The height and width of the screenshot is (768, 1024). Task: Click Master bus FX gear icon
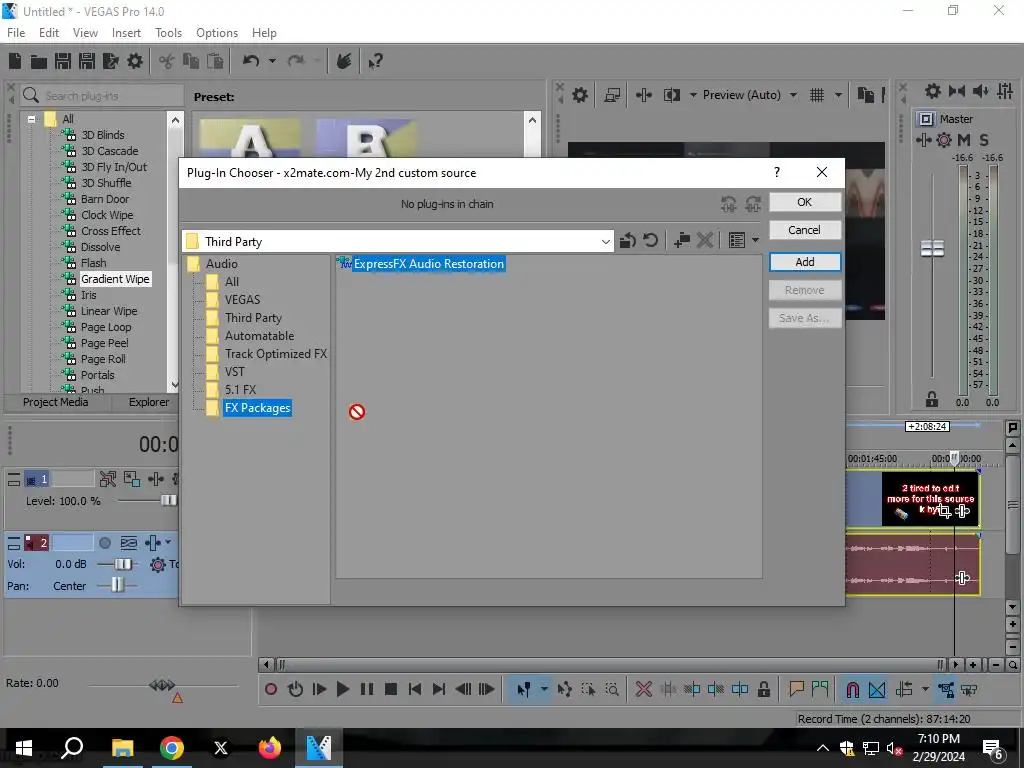[944, 140]
